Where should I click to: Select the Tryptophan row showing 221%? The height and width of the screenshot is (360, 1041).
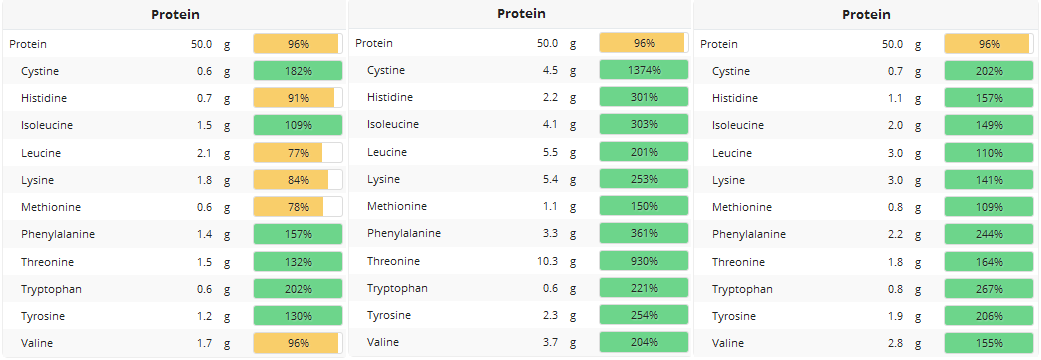(x=520, y=288)
